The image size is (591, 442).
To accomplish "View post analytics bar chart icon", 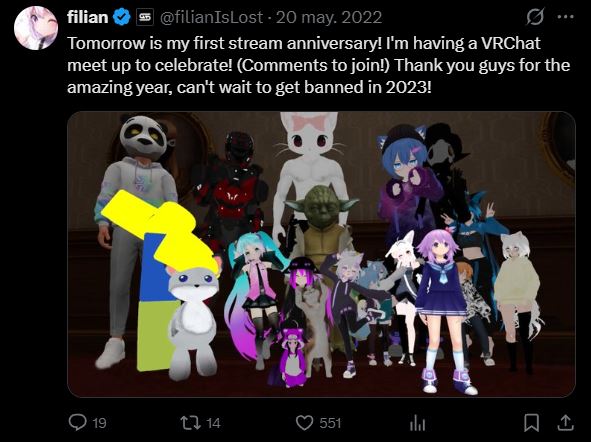I will point(418,423).
